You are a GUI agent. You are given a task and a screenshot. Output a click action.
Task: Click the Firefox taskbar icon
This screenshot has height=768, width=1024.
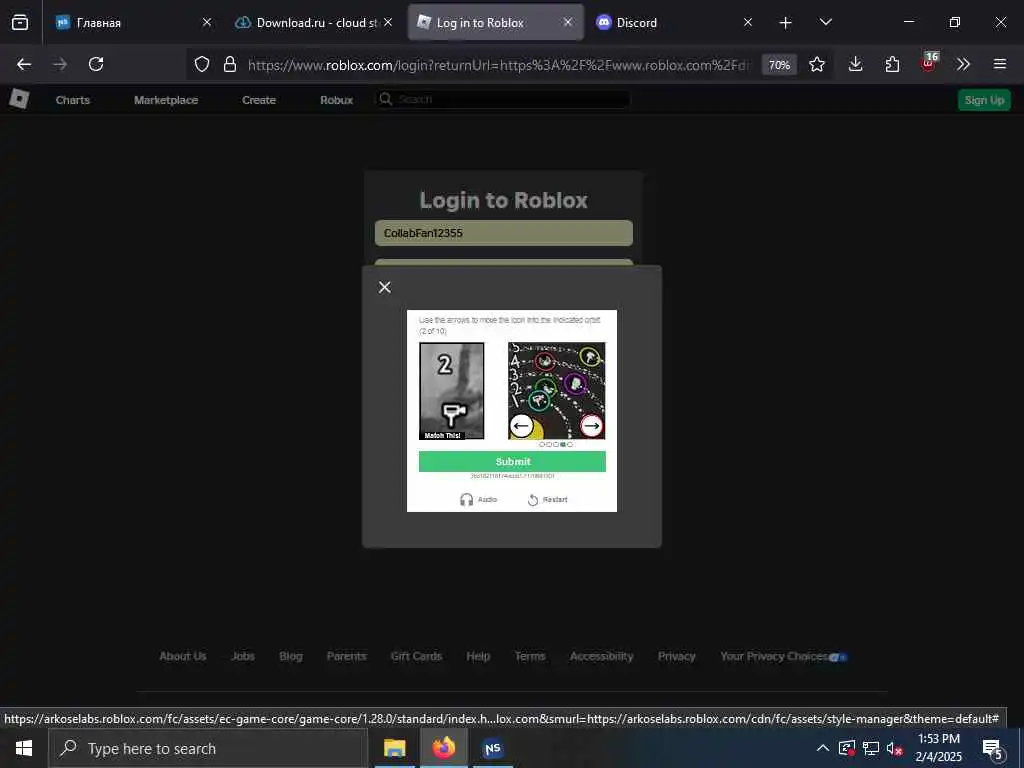coord(443,748)
